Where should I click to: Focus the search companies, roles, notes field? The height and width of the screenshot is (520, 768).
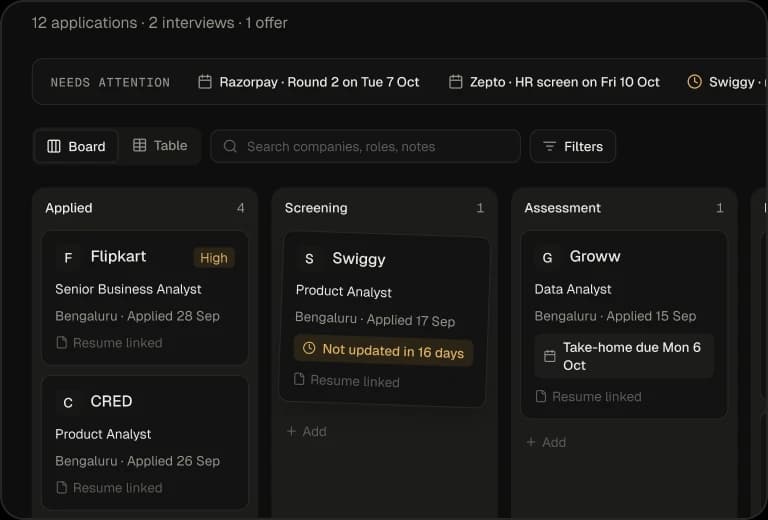(365, 146)
